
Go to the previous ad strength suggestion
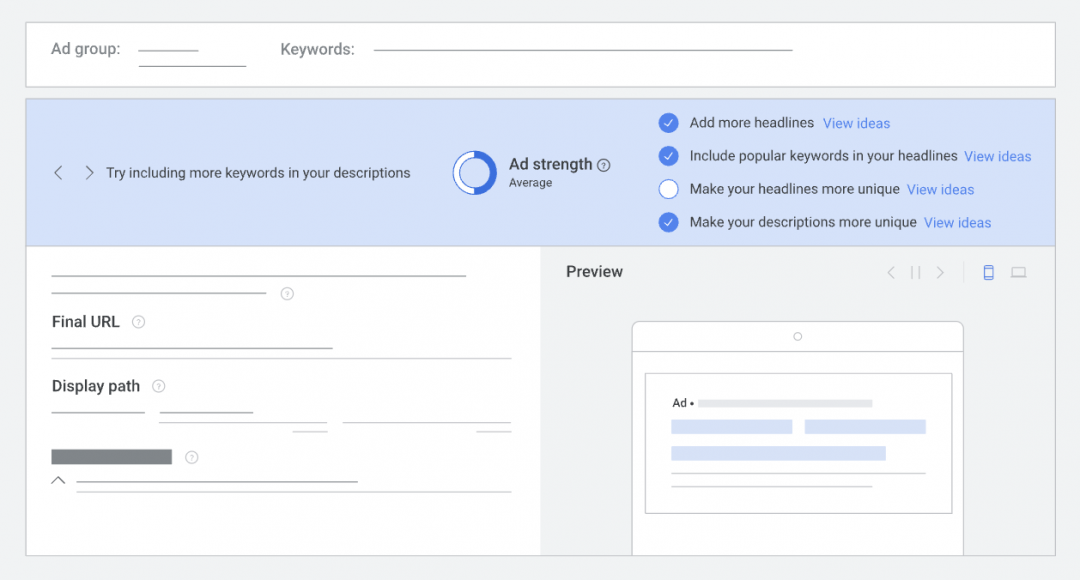58,173
